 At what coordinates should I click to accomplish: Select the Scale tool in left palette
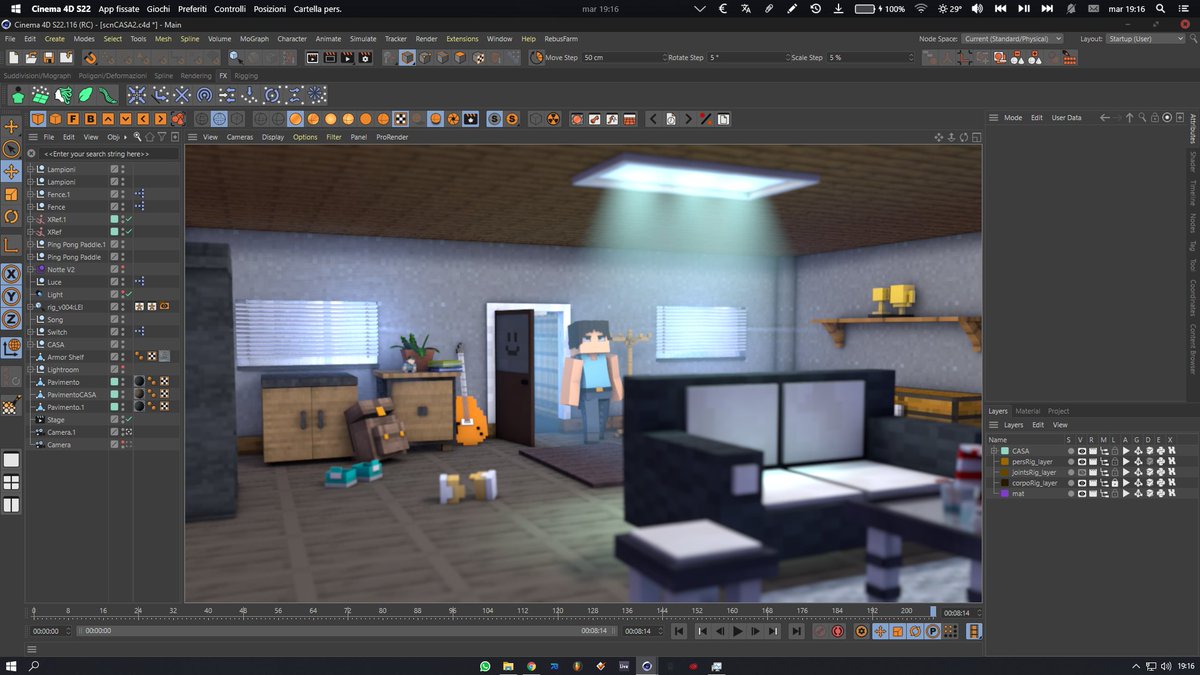[12, 194]
